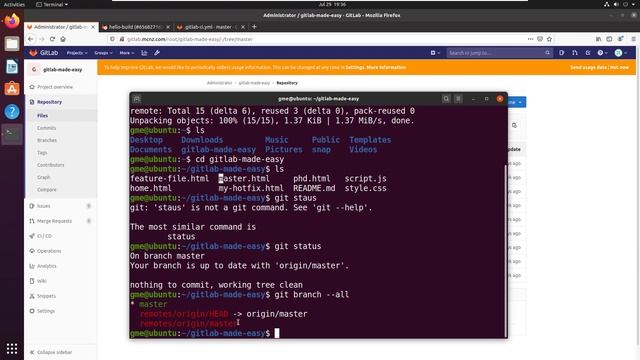Open the terminal hamburger menu
This screenshot has height=360, width=640.
[x=458, y=99]
